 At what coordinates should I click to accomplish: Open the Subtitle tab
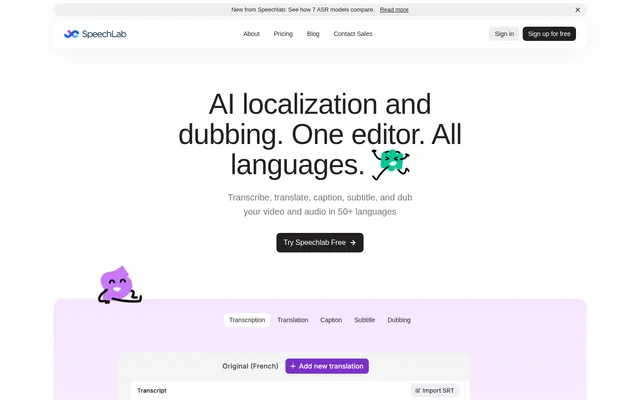coord(364,320)
